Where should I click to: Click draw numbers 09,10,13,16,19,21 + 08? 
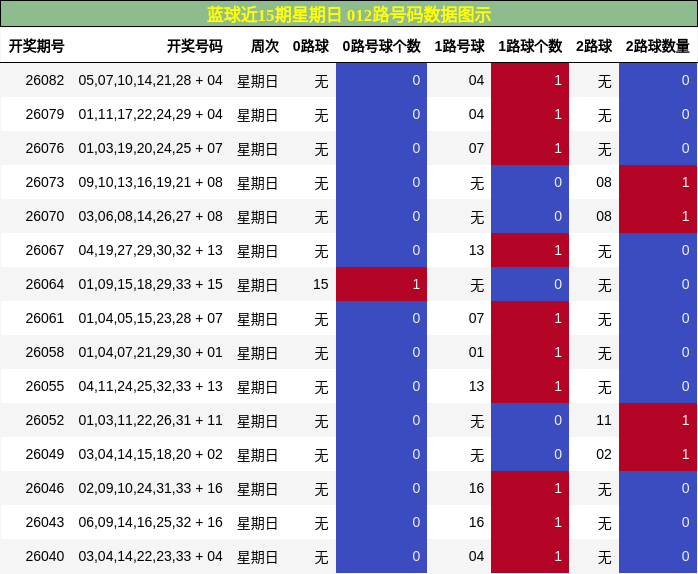[150, 182]
